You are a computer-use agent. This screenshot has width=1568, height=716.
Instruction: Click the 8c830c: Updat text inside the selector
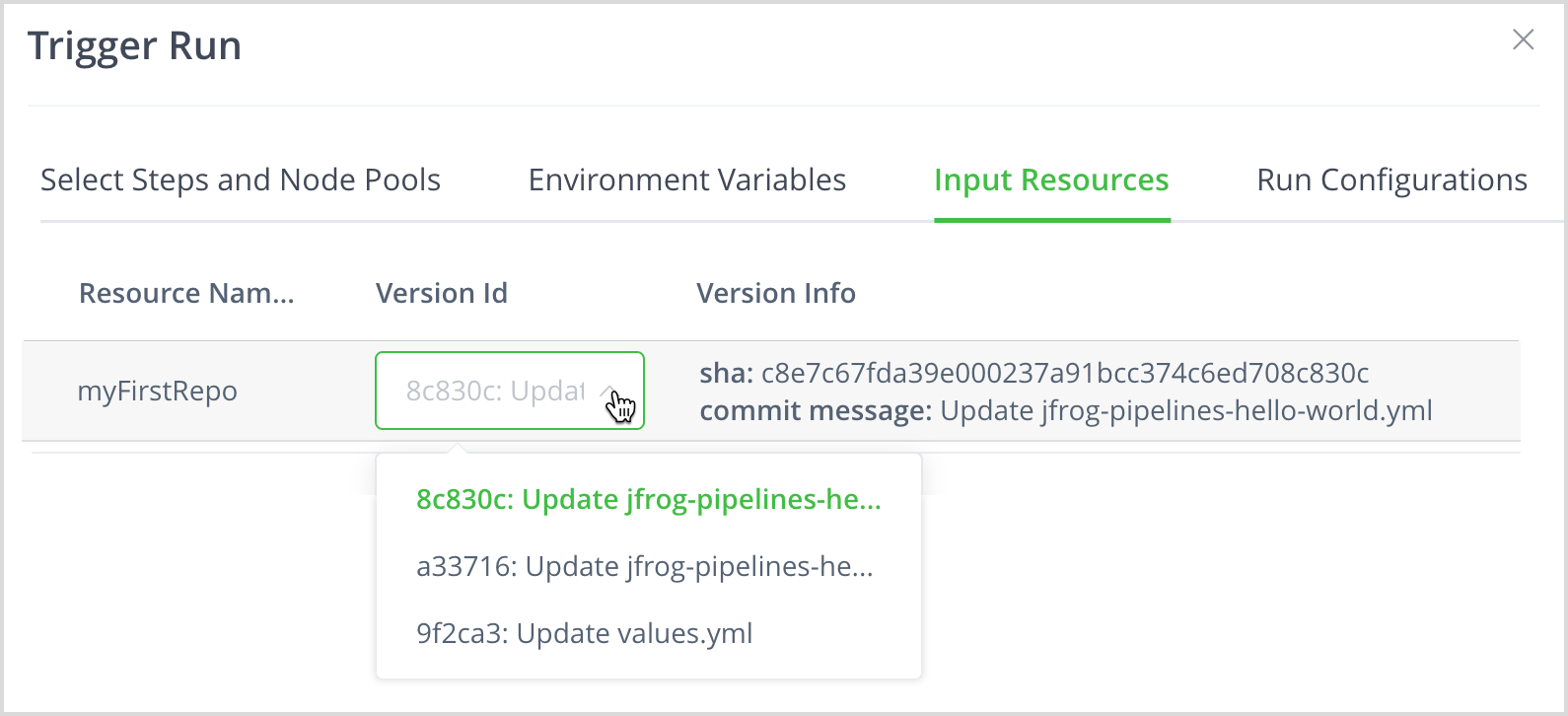click(495, 392)
